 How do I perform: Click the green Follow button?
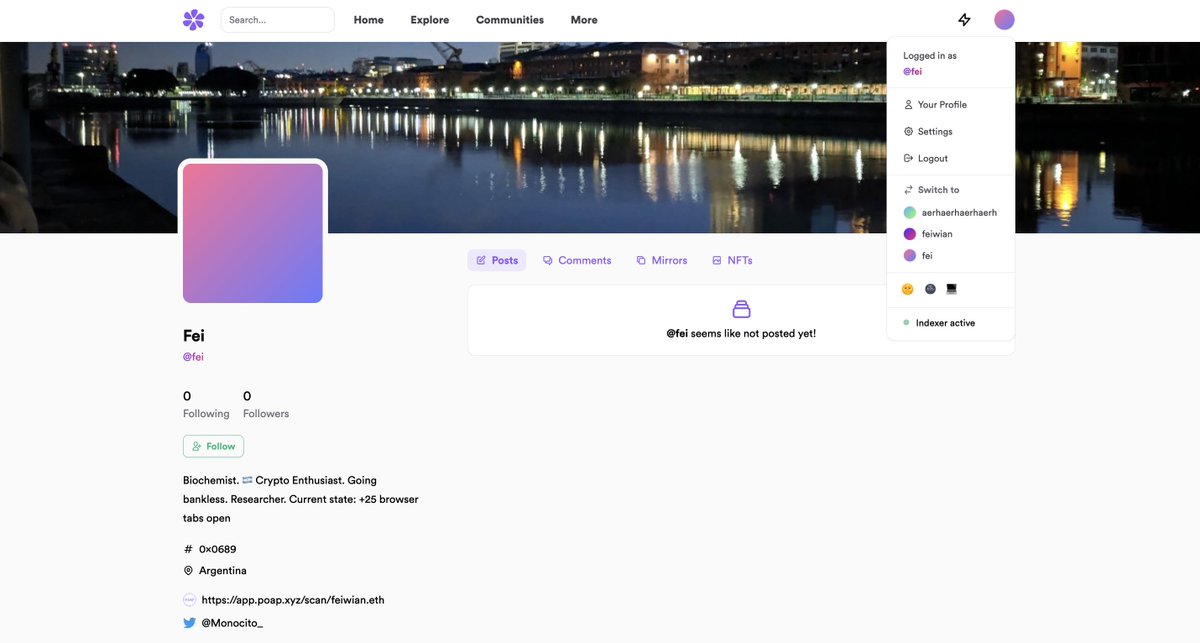[x=213, y=446]
